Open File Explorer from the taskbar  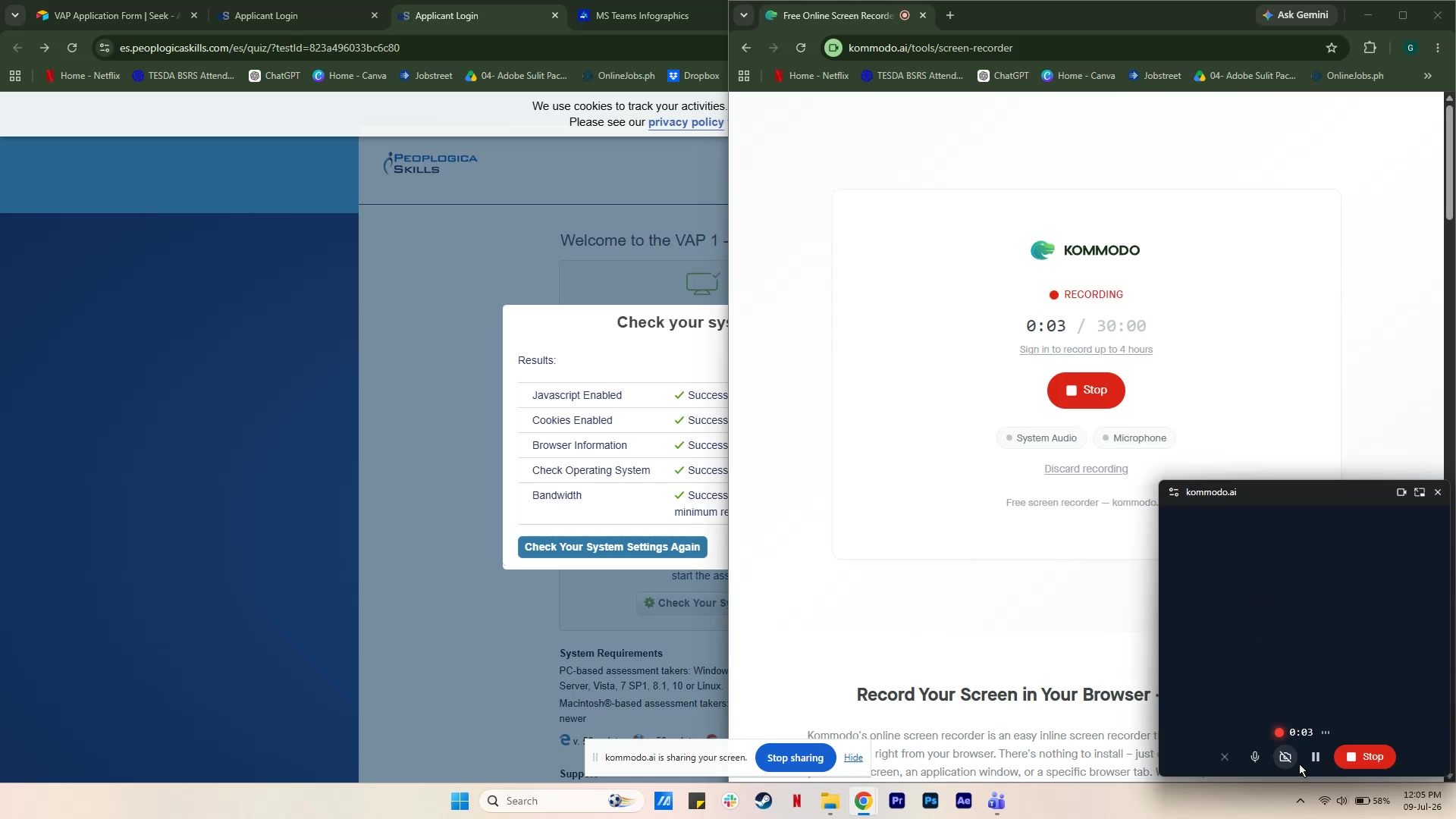click(830, 801)
